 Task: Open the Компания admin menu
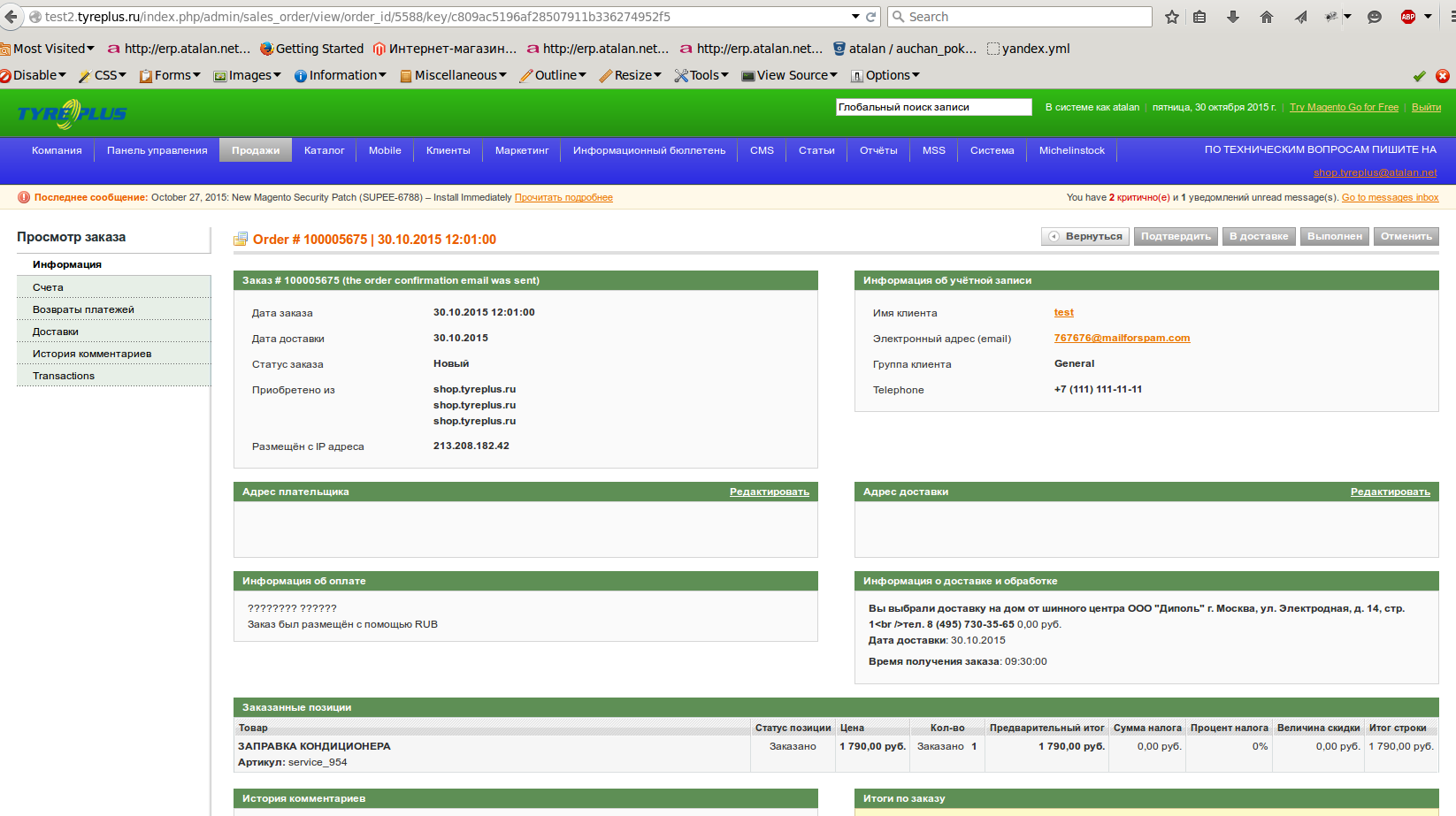pyautogui.click(x=57, y=150)
